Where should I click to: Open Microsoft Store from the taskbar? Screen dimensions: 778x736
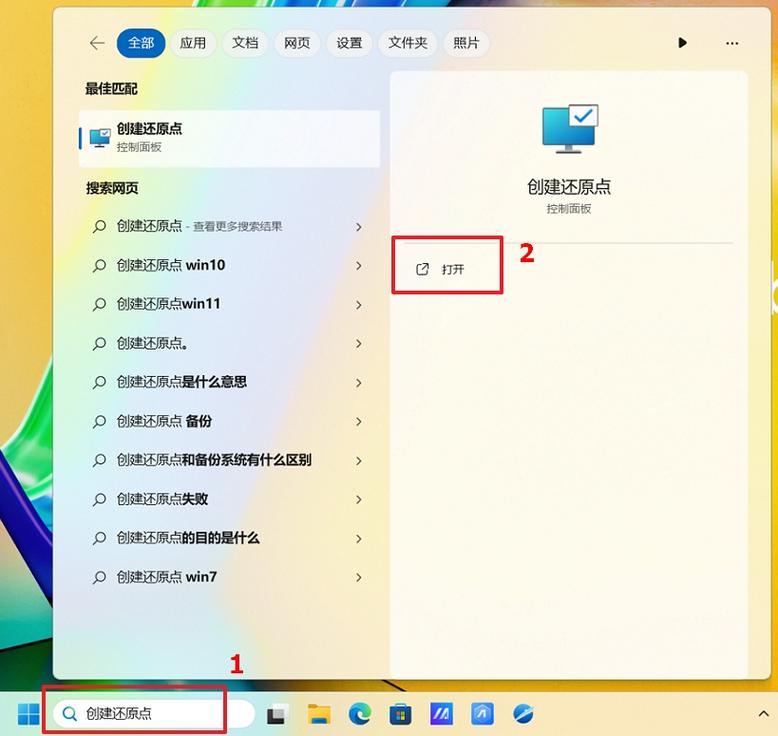tap(401, 714)
